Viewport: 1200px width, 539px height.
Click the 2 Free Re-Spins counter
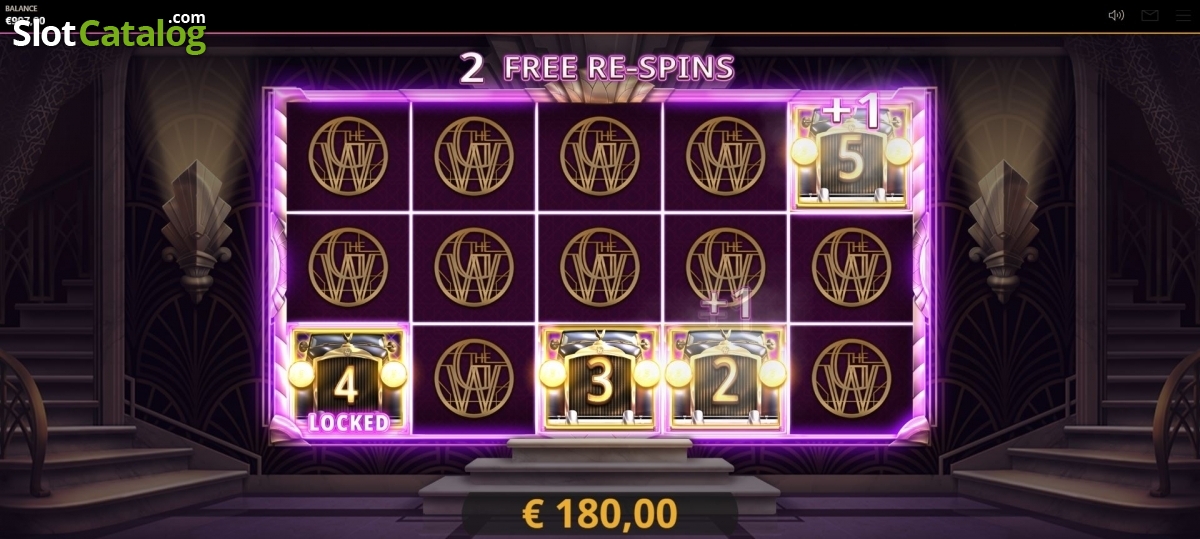click(x=597, y=68)
